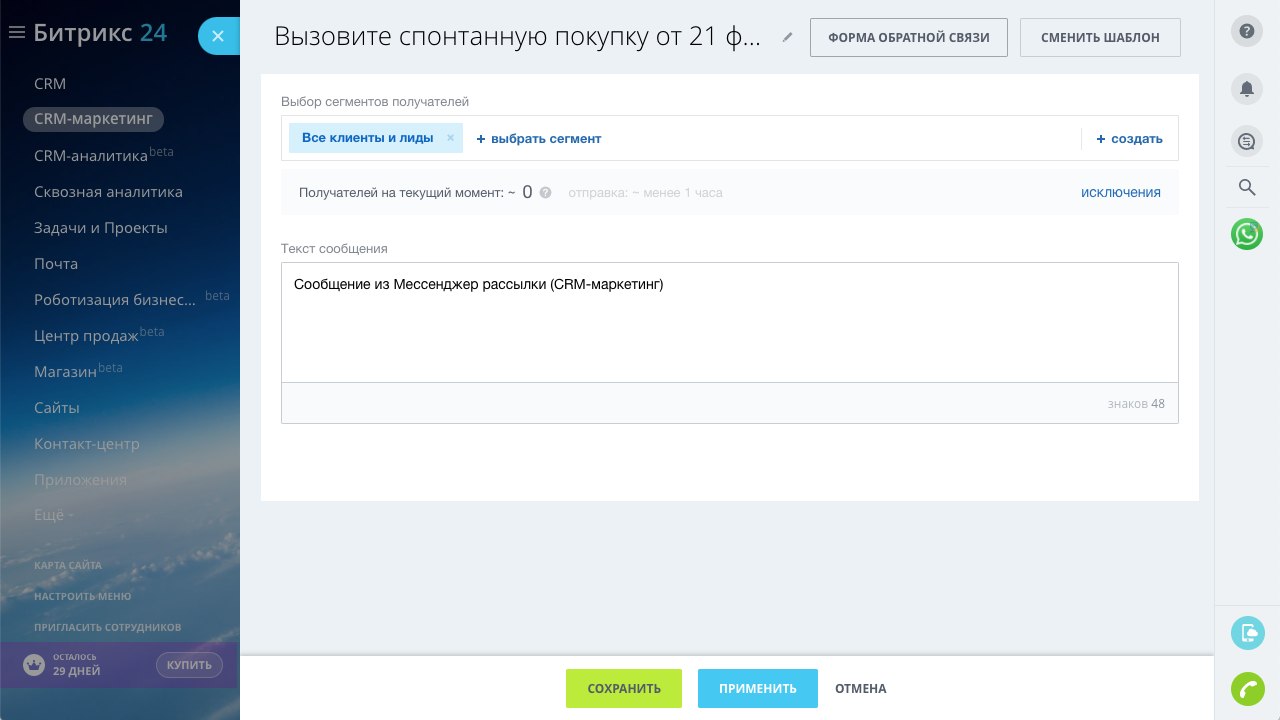This screenshot has width=1280, height=720.
Task: Open notifications bell icon
Action: pos(1247,88)
